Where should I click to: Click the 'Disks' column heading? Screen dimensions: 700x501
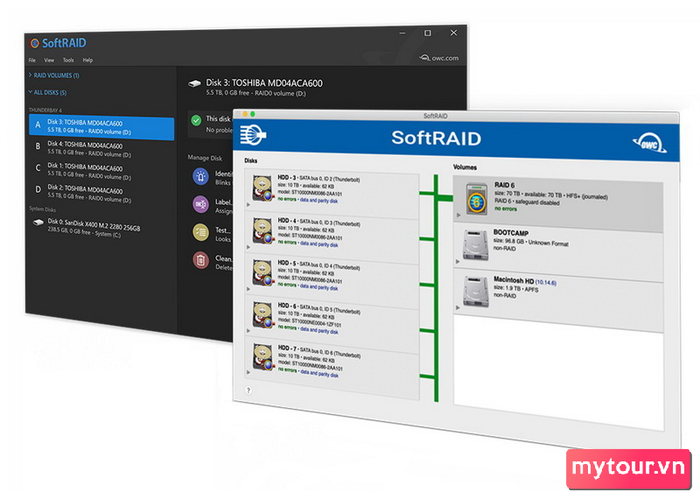point(251,160)
